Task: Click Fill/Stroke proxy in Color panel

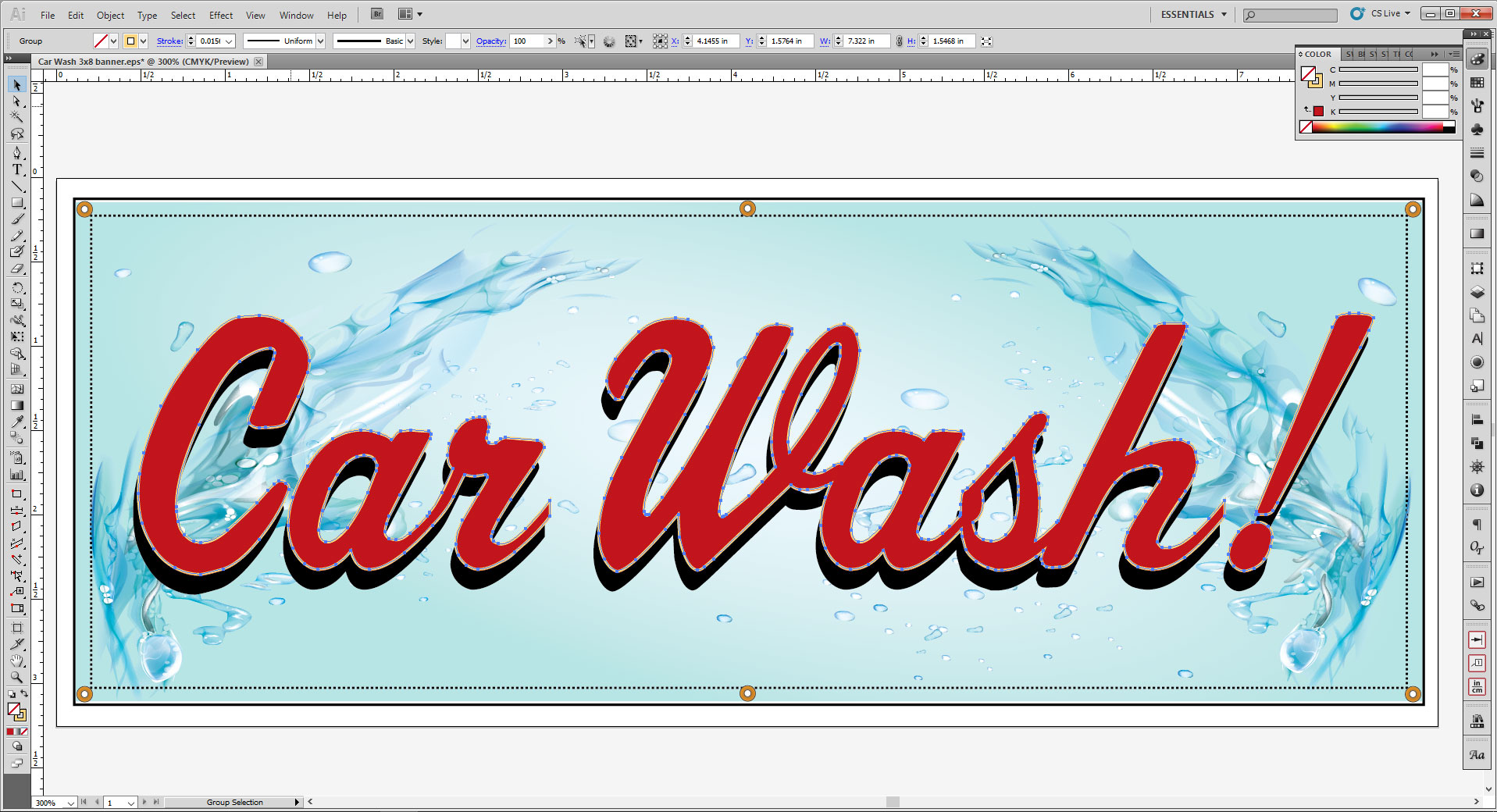Action: [1310, 77]
